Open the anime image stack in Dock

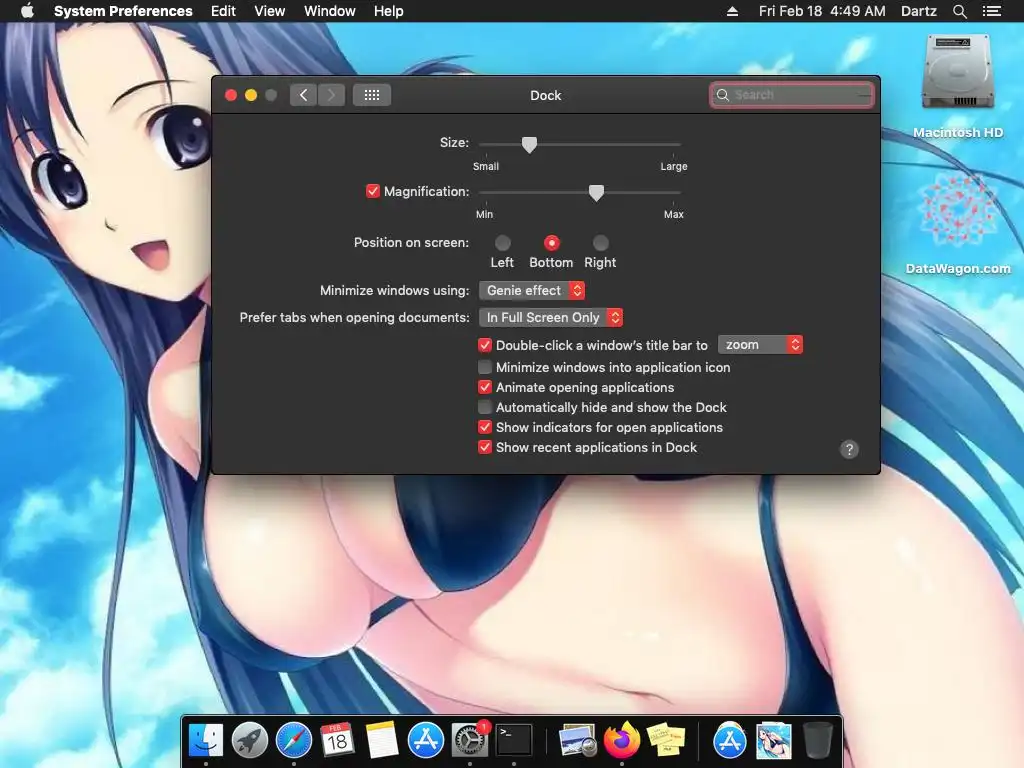pyautogui.click(x=774, y=741)
